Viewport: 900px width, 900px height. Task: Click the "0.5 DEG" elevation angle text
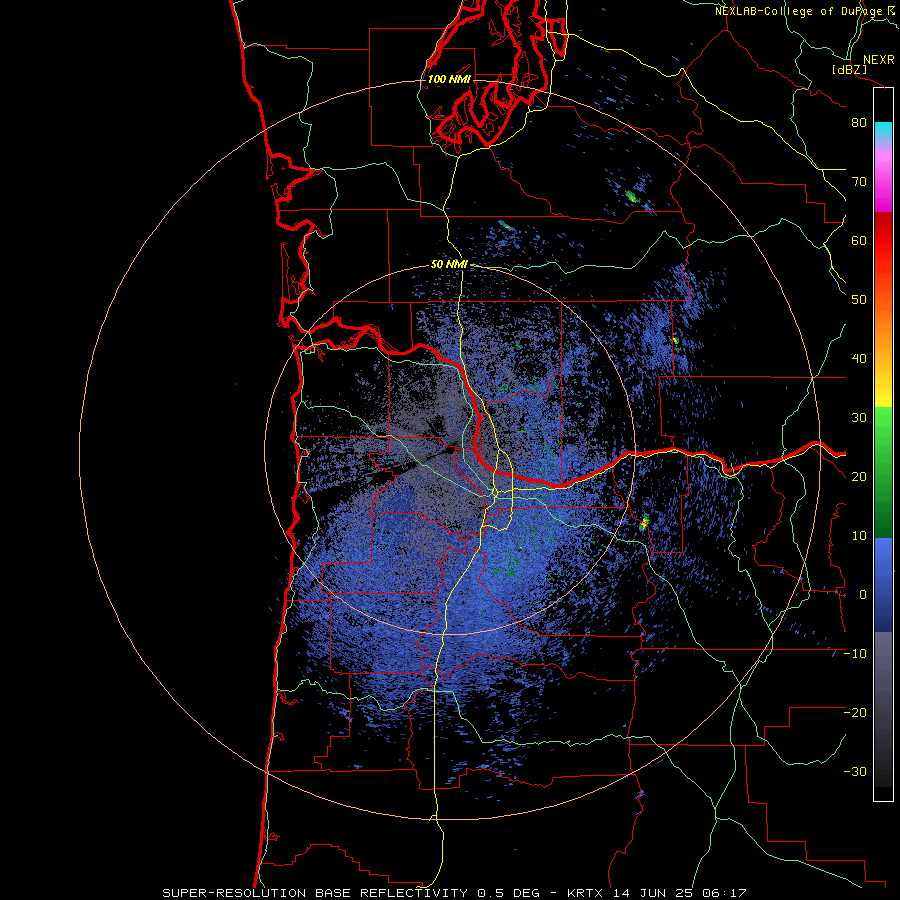pos(508,893)
